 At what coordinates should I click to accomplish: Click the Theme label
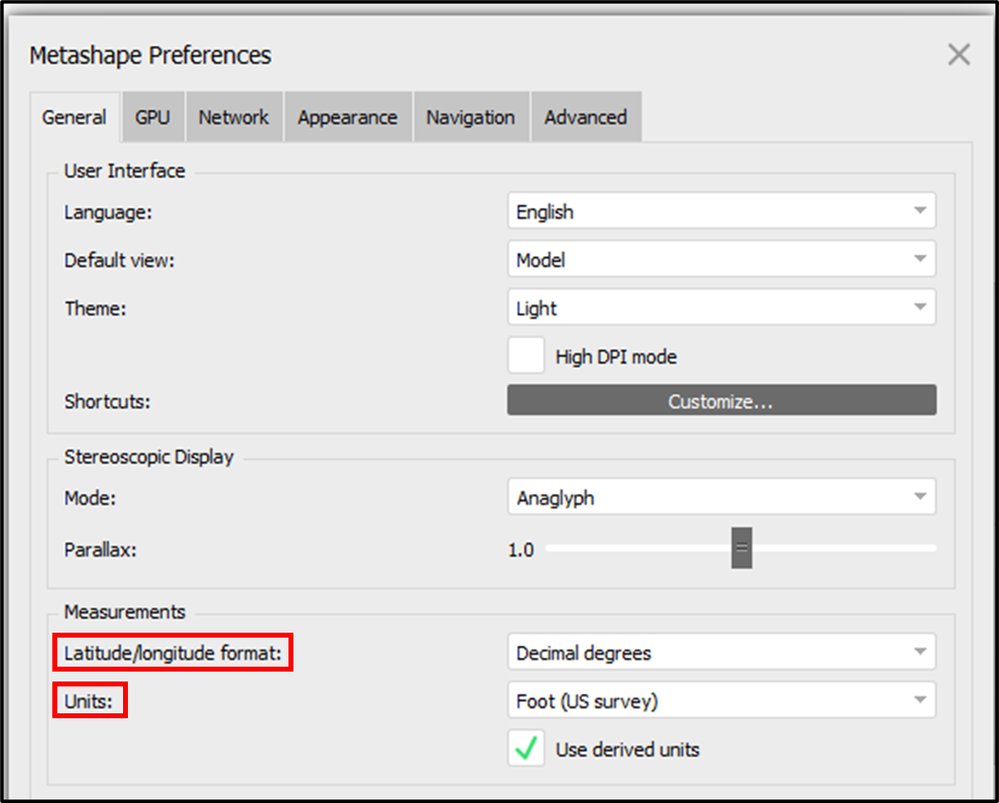coord(96,309)
